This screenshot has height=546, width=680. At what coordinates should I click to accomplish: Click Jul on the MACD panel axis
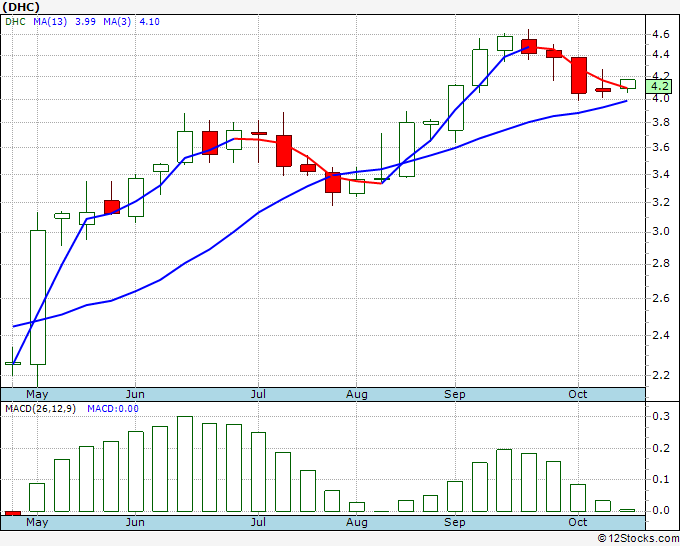tap(258, 523)
